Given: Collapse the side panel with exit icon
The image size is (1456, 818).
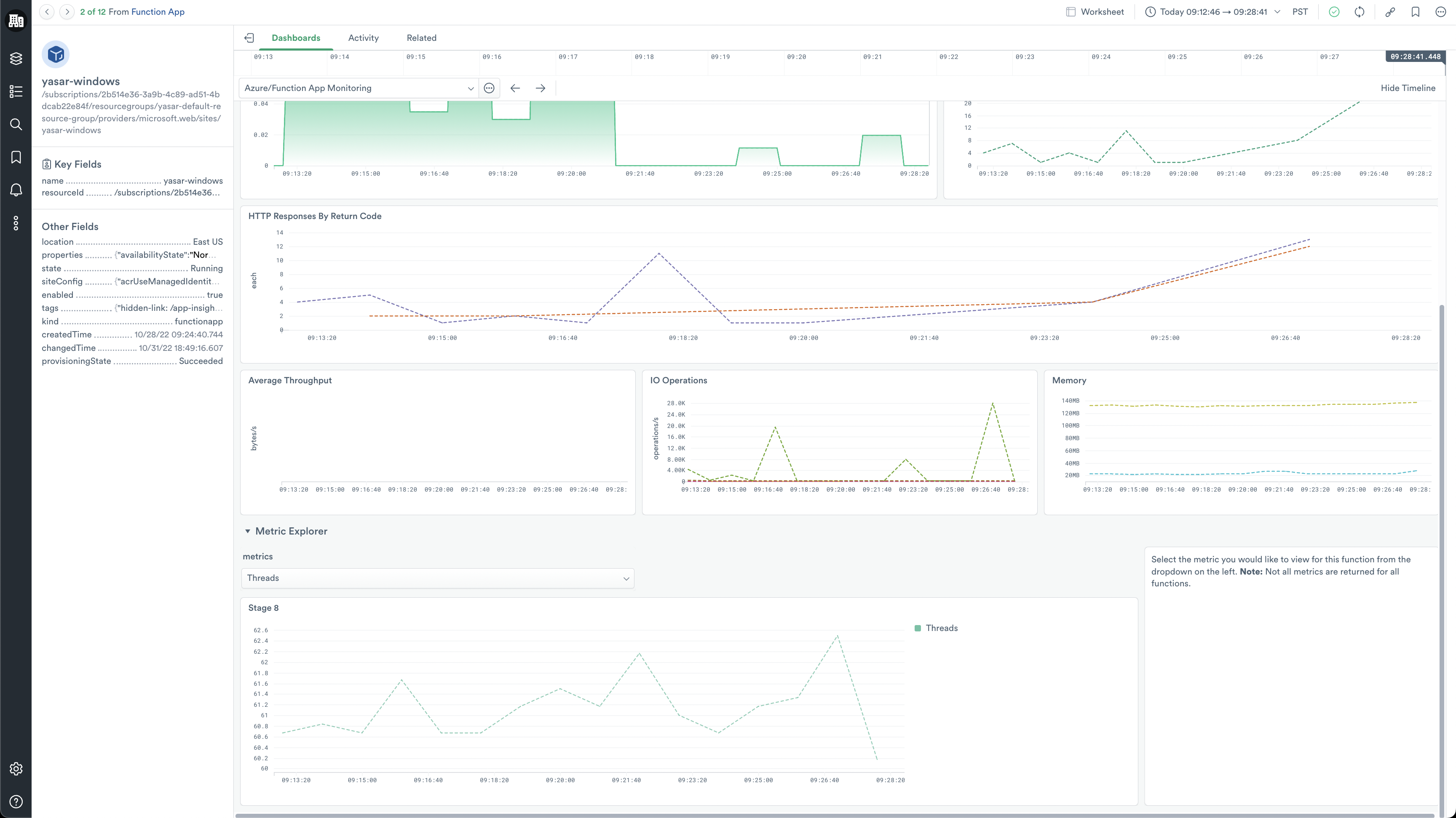Looking at the screenshot, I should (x=249, y=38).
